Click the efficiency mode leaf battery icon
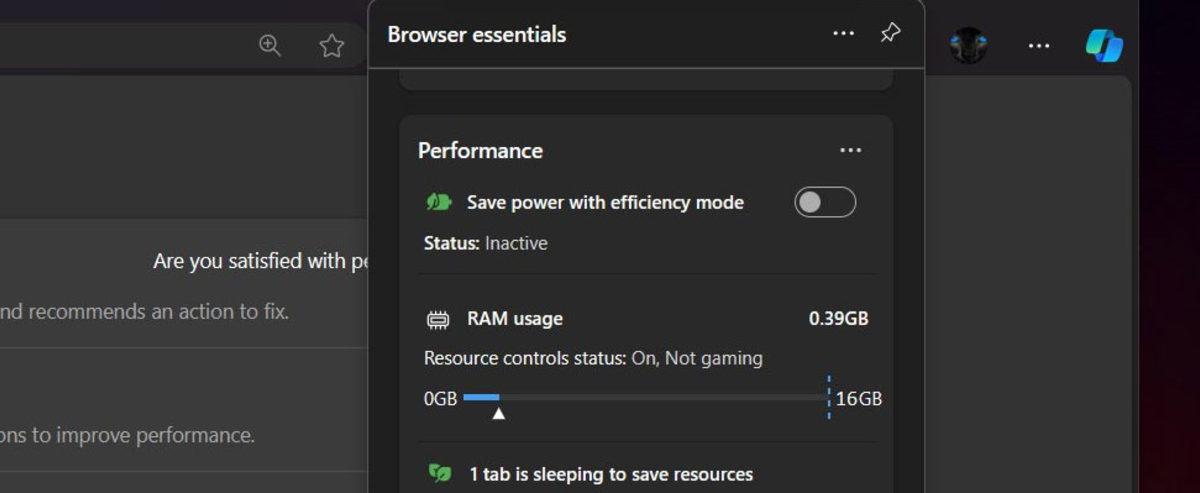Screen dimensions: 1200x493 (439, 202)
